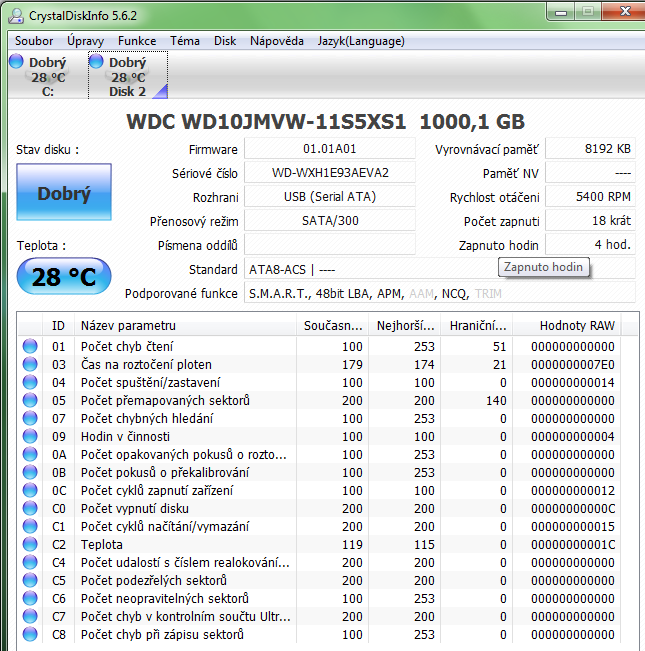The width and height of the screenshot is (645, 651).
Task: Select the 'Čas na roztočení ploten' text
Action: click(x=146, y=365)
